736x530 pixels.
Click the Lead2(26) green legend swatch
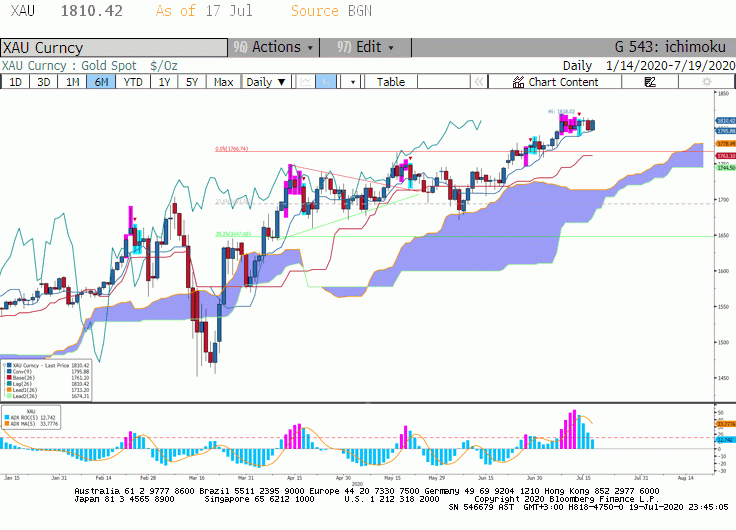pyautogui.click(x=9, y=396)
